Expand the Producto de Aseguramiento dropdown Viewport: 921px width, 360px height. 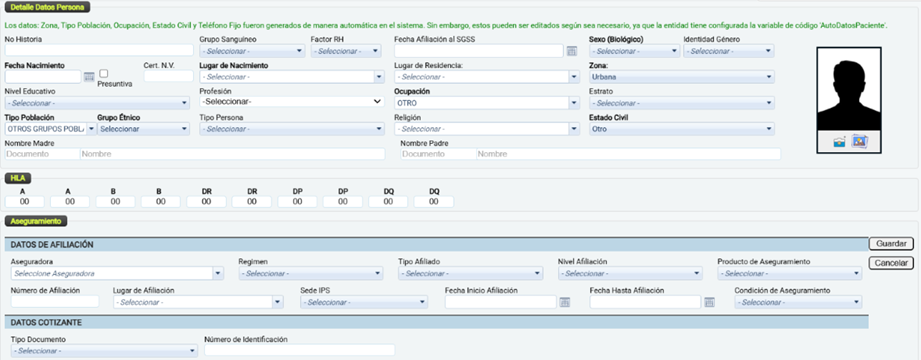coord(790,273)
